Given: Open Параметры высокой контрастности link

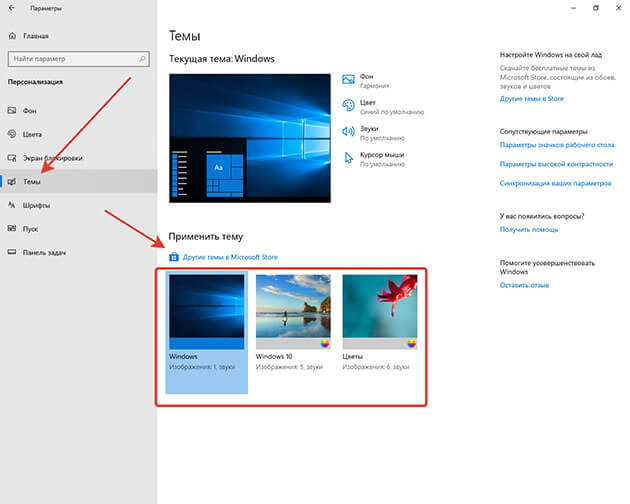Looking at the screenshot, I should pos(556,164).
